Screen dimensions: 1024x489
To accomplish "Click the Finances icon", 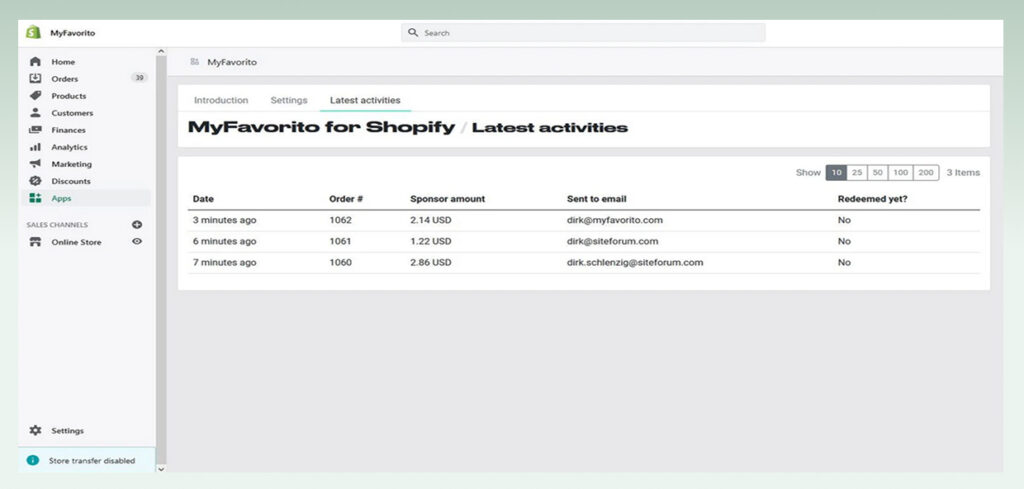I will pos(35,130).
